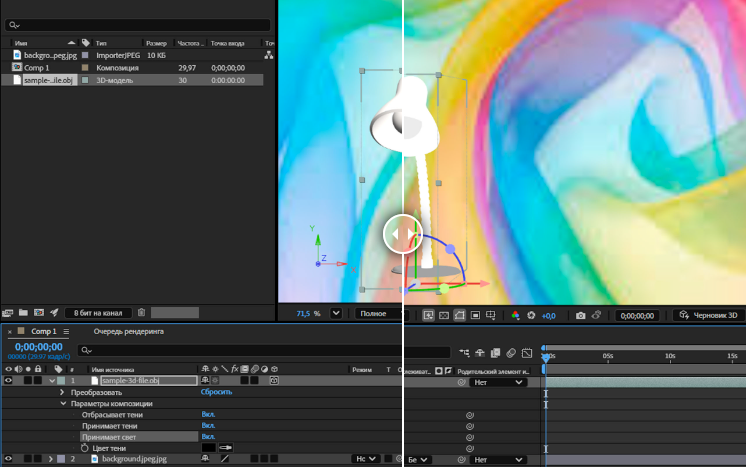Image resolution: width=747 pixels, height=469 pixels.
Task: Open the 'Бе' track matte dropdown for layer 2
Action: click(418, 460)
